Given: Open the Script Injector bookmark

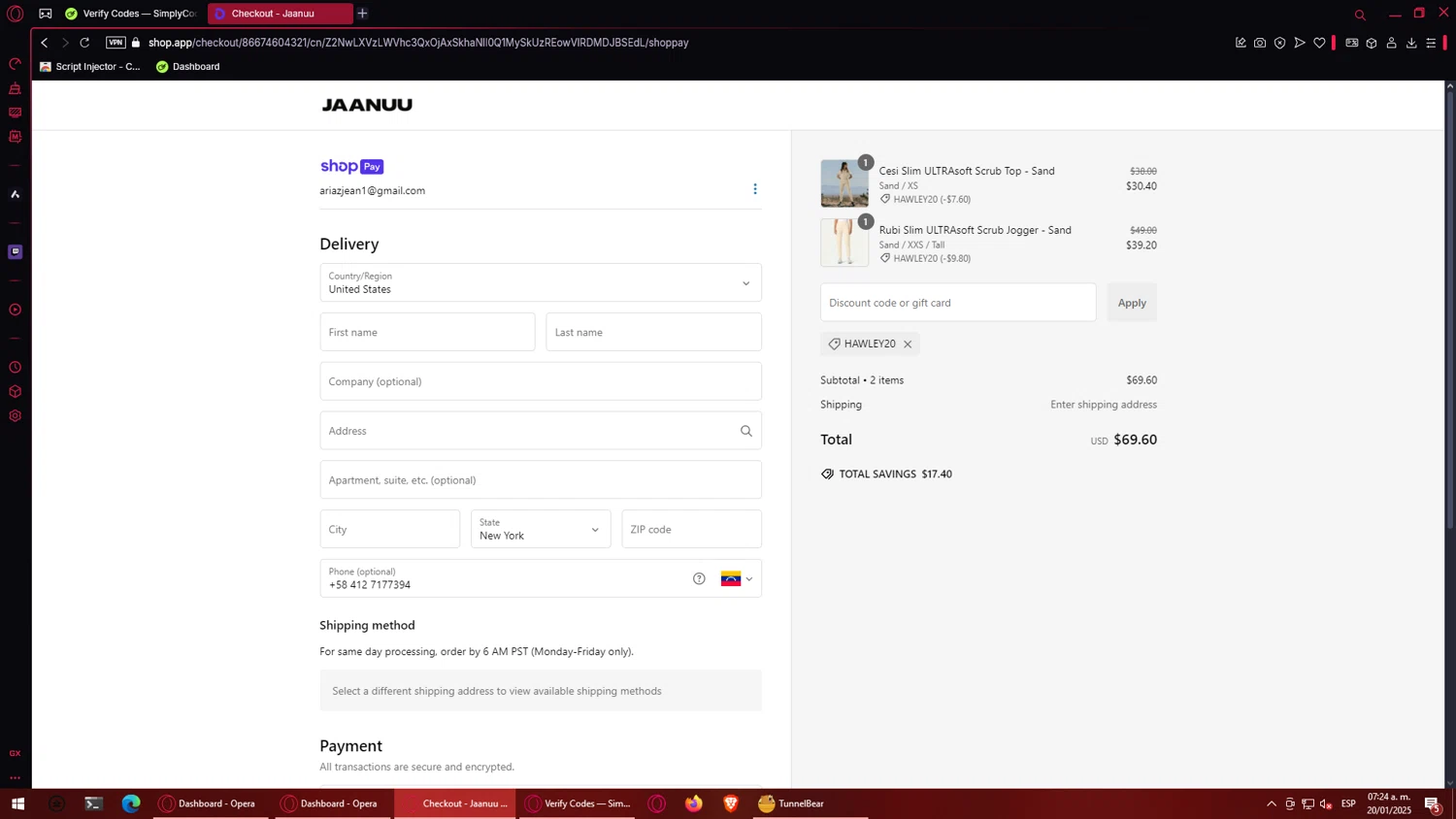Looking at the screenshot, I should [90, 67].
